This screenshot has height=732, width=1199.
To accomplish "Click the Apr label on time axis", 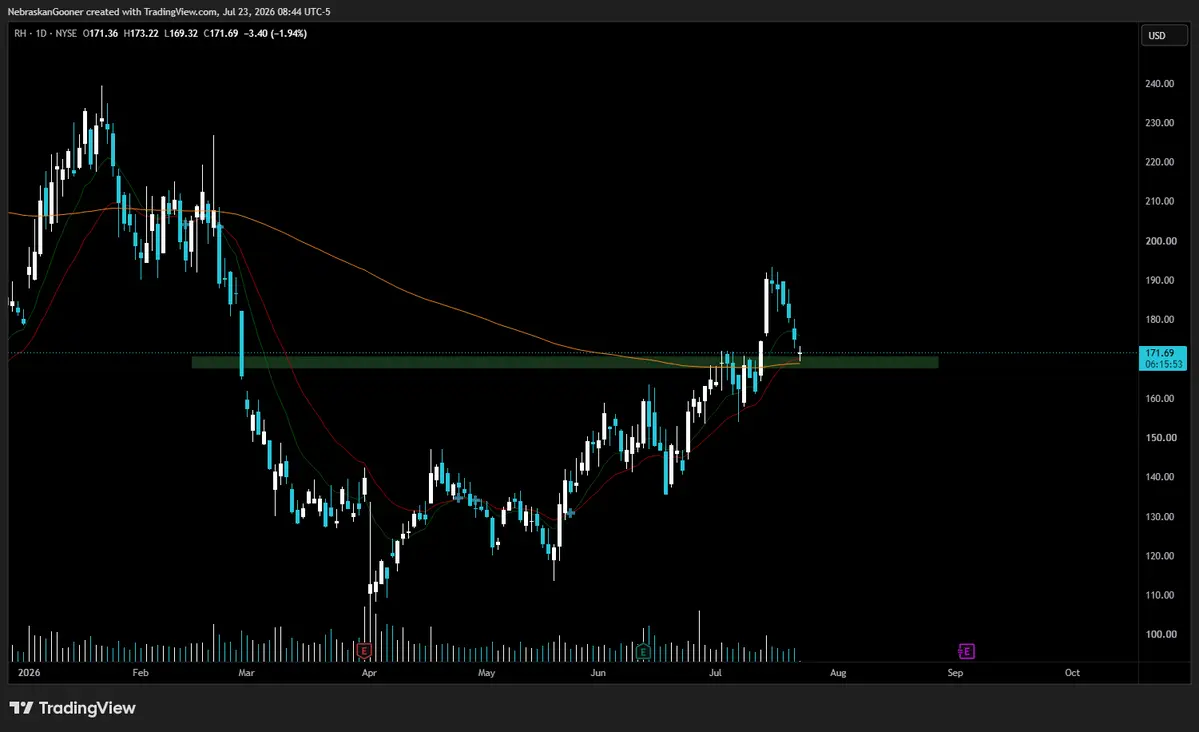I will click(369, 673).
